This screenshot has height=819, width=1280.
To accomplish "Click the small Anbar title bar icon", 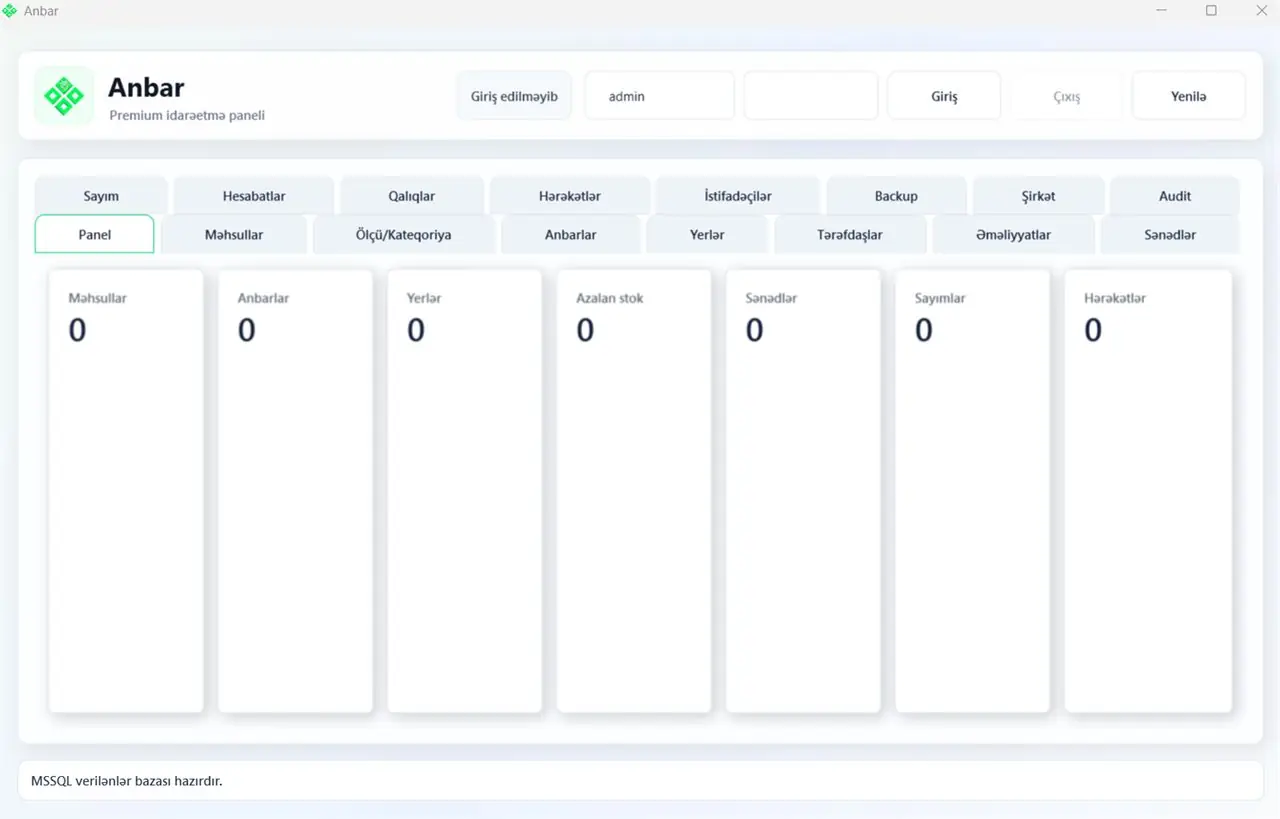I will (x=10, y=11).
